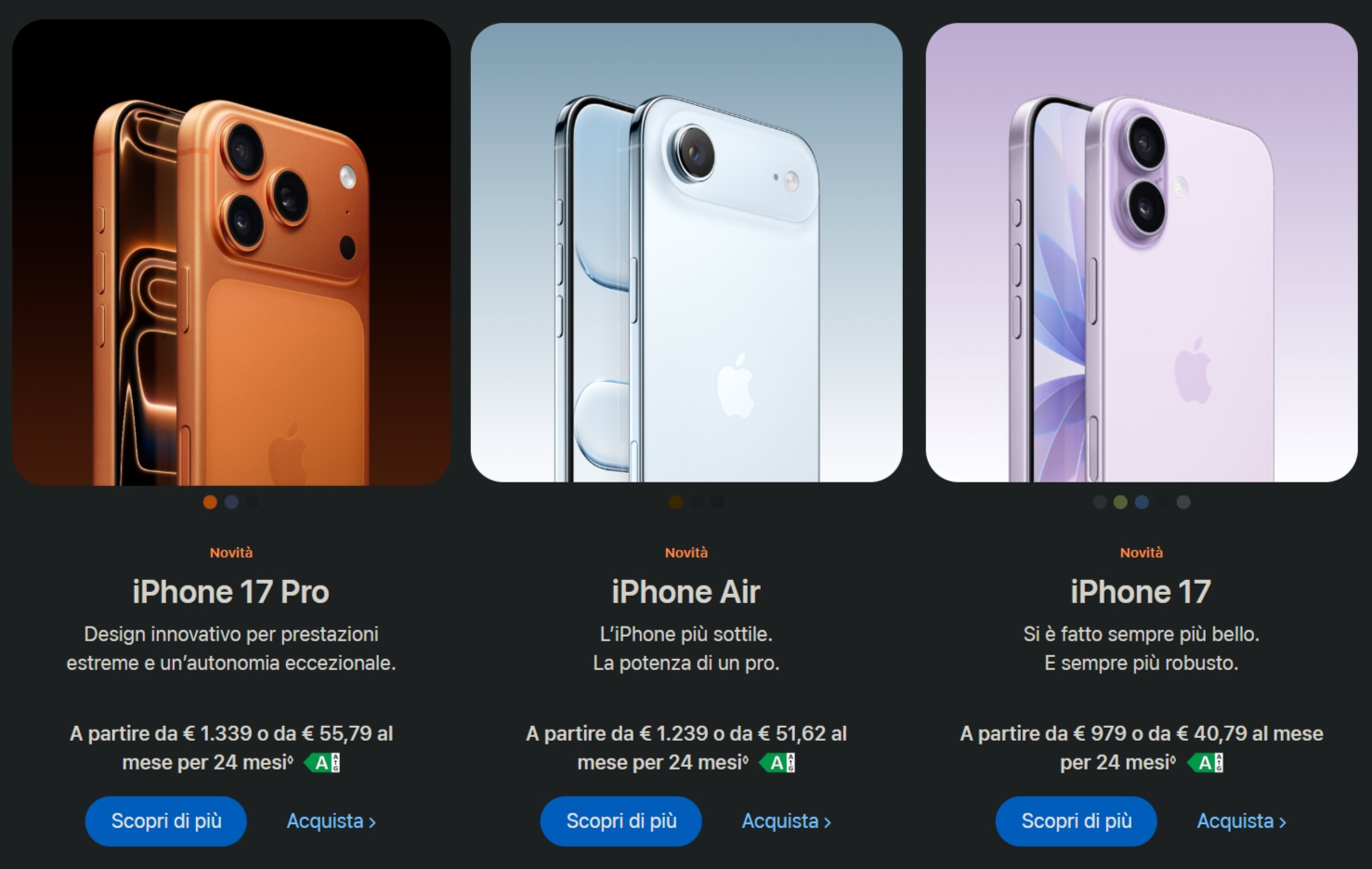Screen dimensions: 1372x869
Task: Open the lavender iPhone 17 product image
Action: (1142, 252)
